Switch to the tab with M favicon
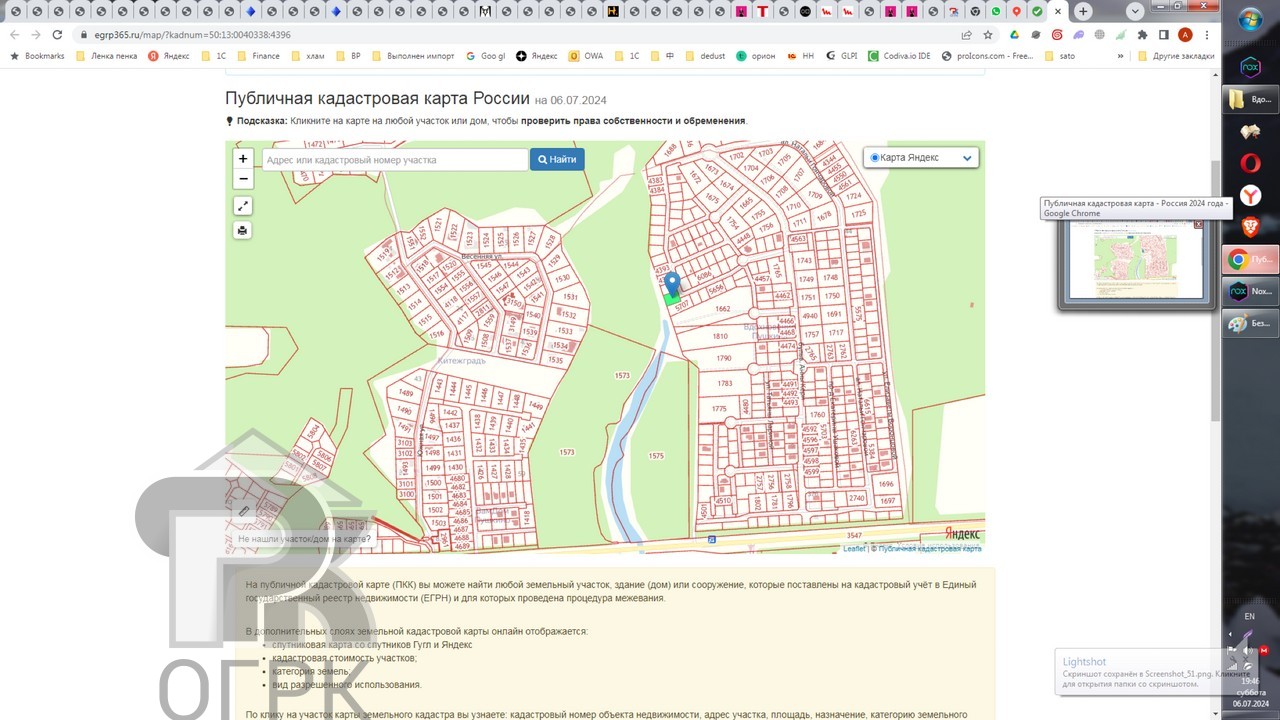Viewport: 1280px width, 720px height. tap(485, 11)
